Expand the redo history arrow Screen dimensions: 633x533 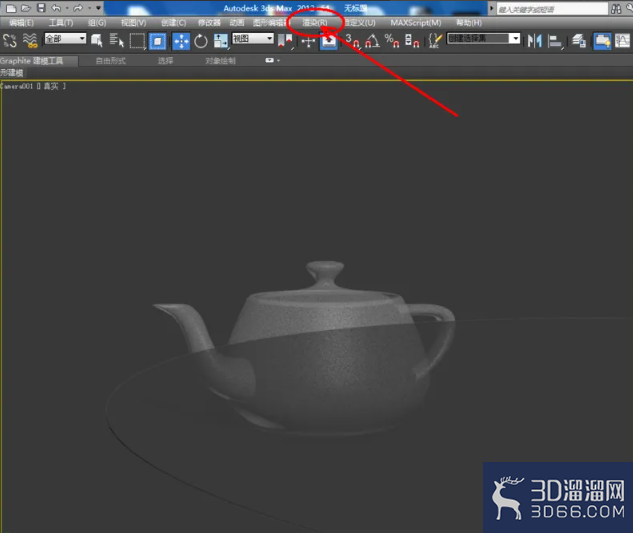89,8
